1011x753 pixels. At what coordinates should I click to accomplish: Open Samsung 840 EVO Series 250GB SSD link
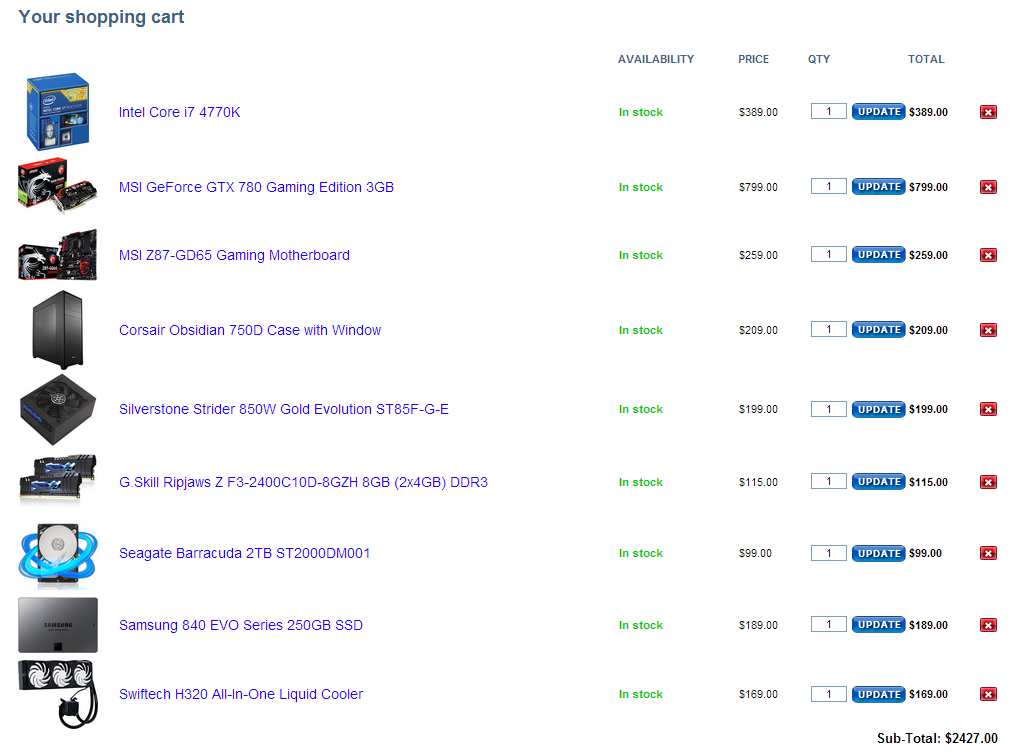240,625
